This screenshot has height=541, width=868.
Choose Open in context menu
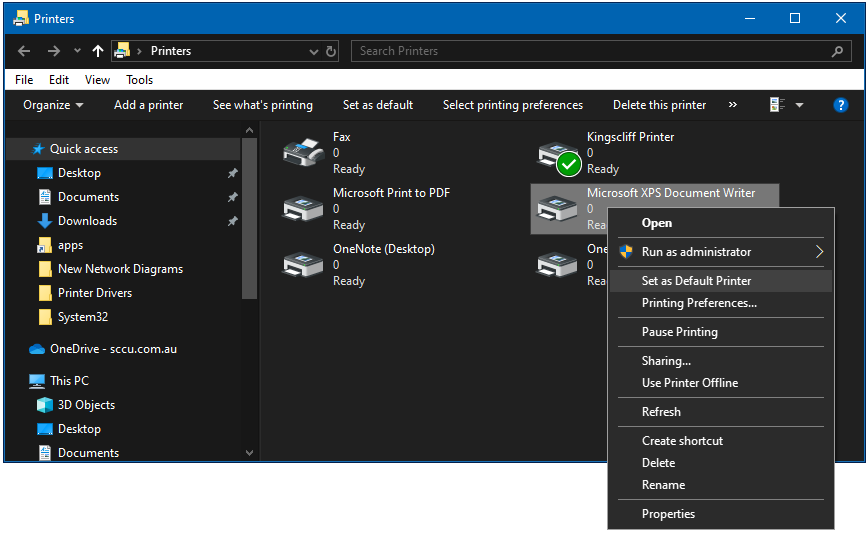721,223
